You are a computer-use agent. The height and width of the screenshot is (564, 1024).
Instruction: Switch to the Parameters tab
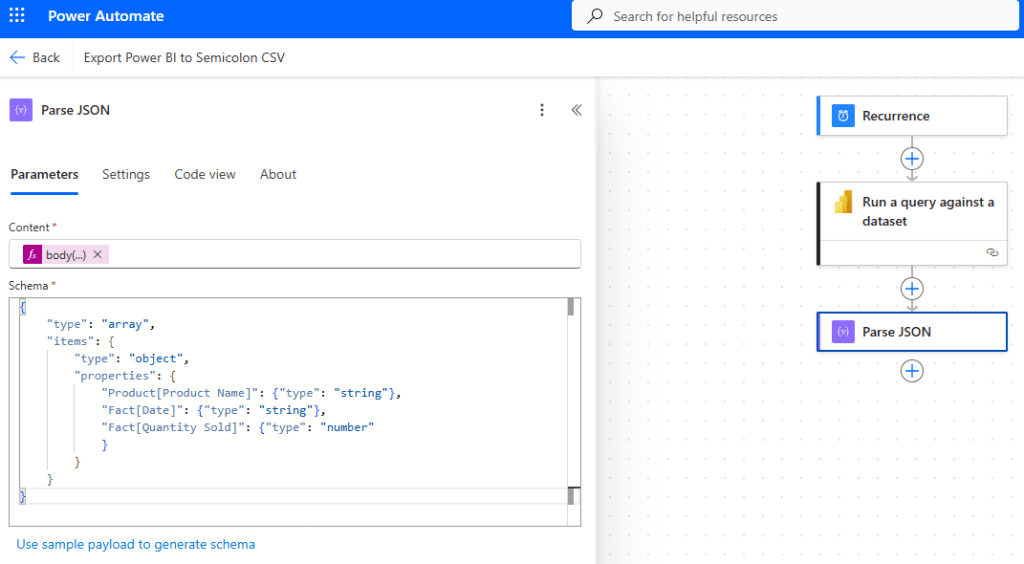tap(44, 174)
